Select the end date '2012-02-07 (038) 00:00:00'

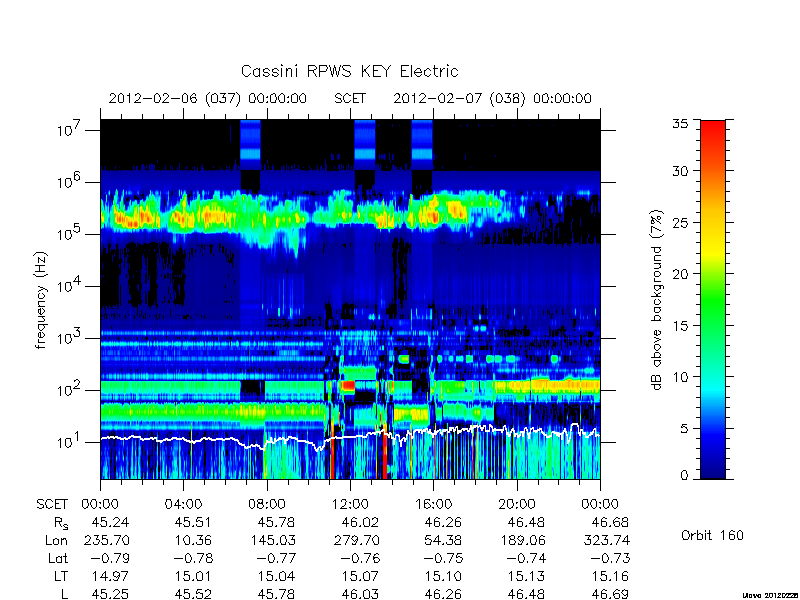click(x=492, y=98)
